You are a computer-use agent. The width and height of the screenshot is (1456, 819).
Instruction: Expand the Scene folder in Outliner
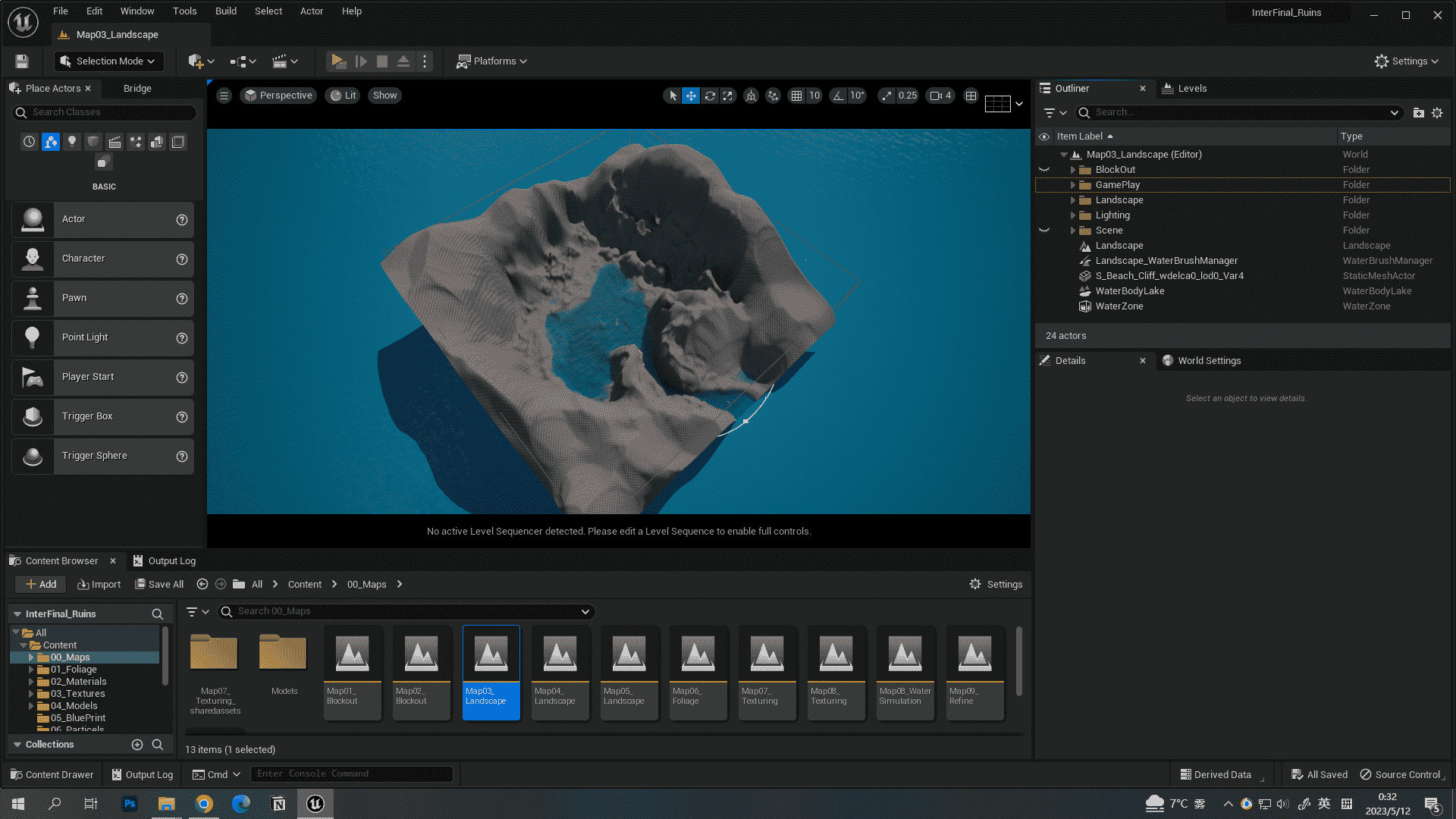point(1073,230)
